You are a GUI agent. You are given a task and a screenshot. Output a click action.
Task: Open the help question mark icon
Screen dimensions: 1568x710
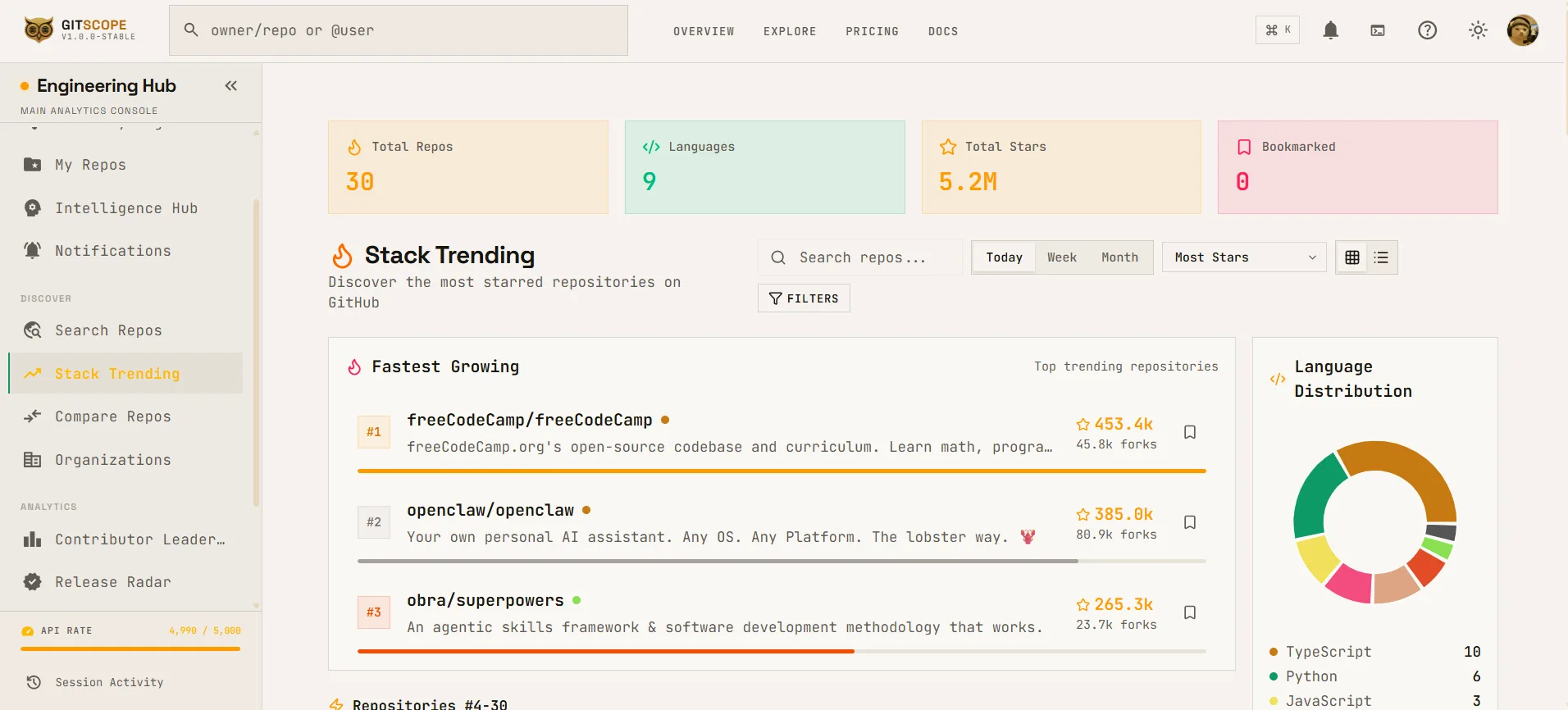1428,30
